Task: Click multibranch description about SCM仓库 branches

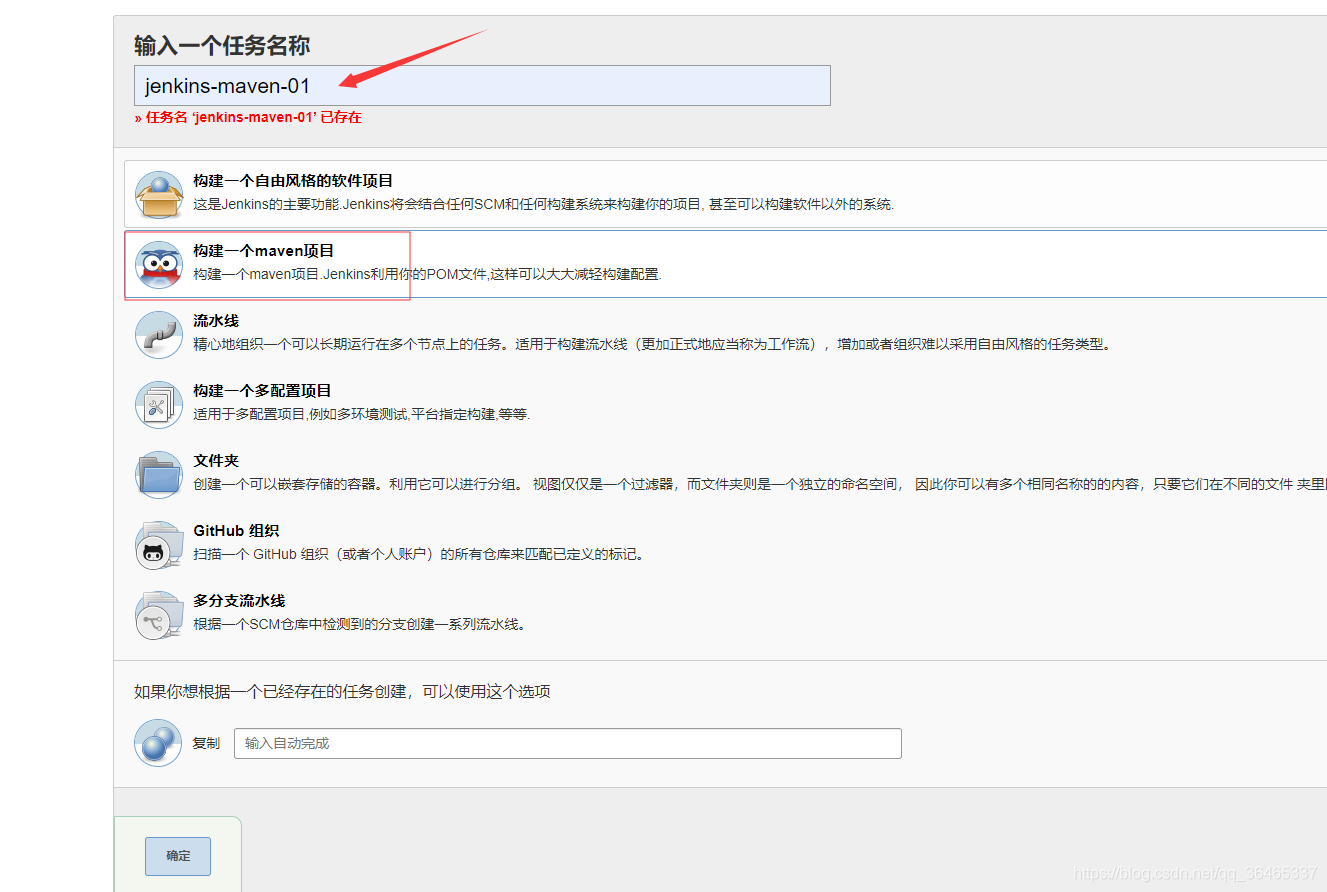Action: pyautogui.click(x=359, y=624)
